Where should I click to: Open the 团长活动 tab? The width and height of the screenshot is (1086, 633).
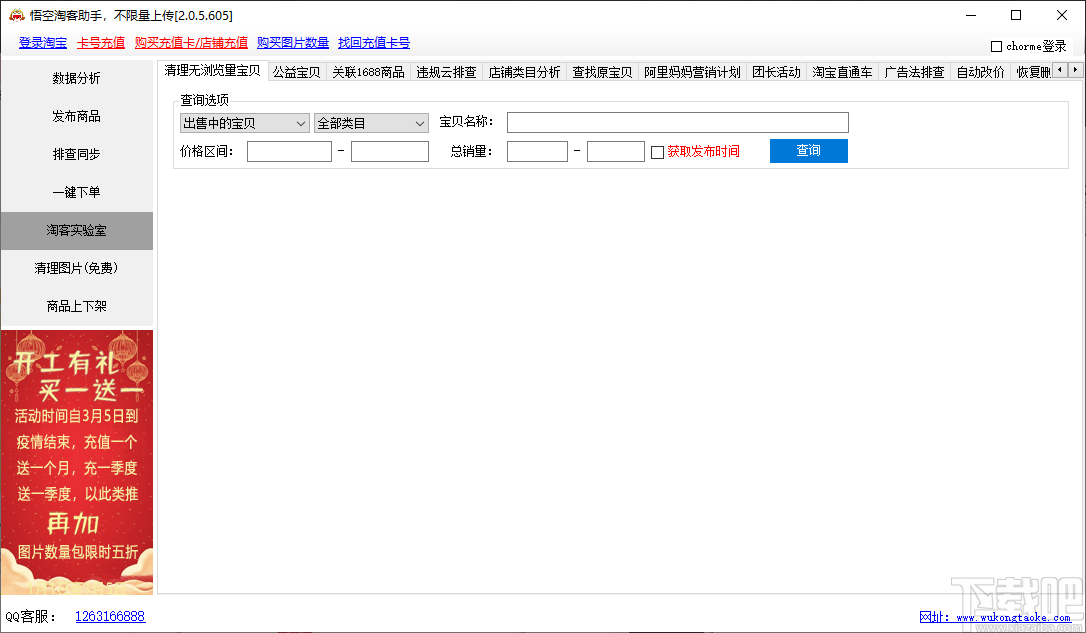point(776,72)
